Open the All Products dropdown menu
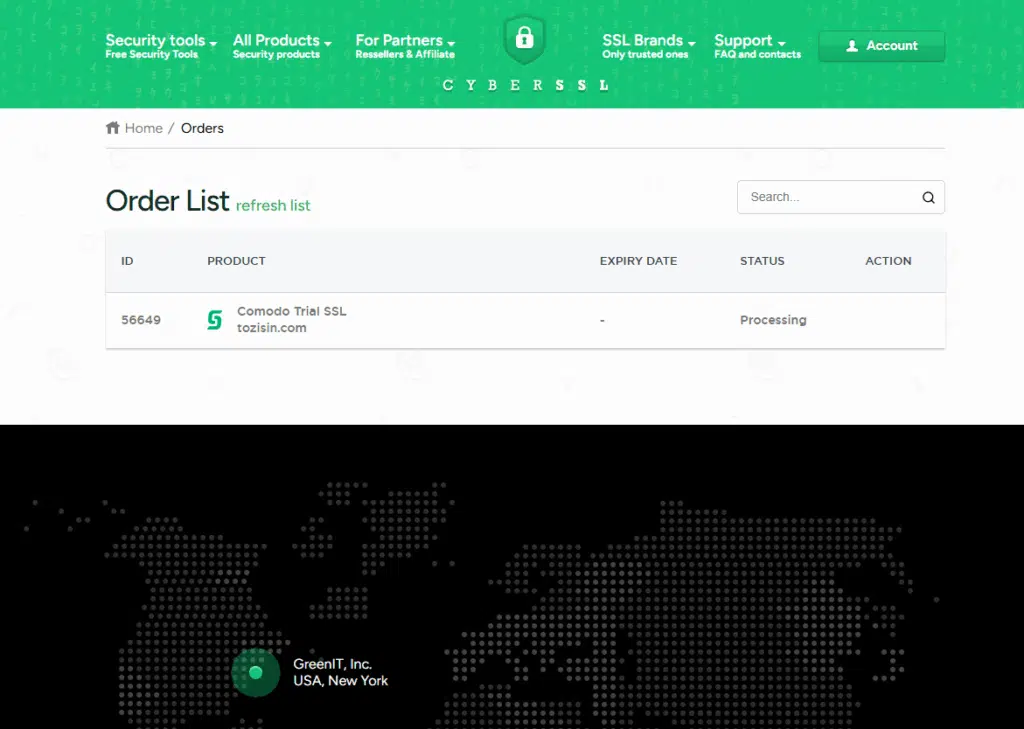This screenshot has width=1024, height=729. click(x=282, y=46)
